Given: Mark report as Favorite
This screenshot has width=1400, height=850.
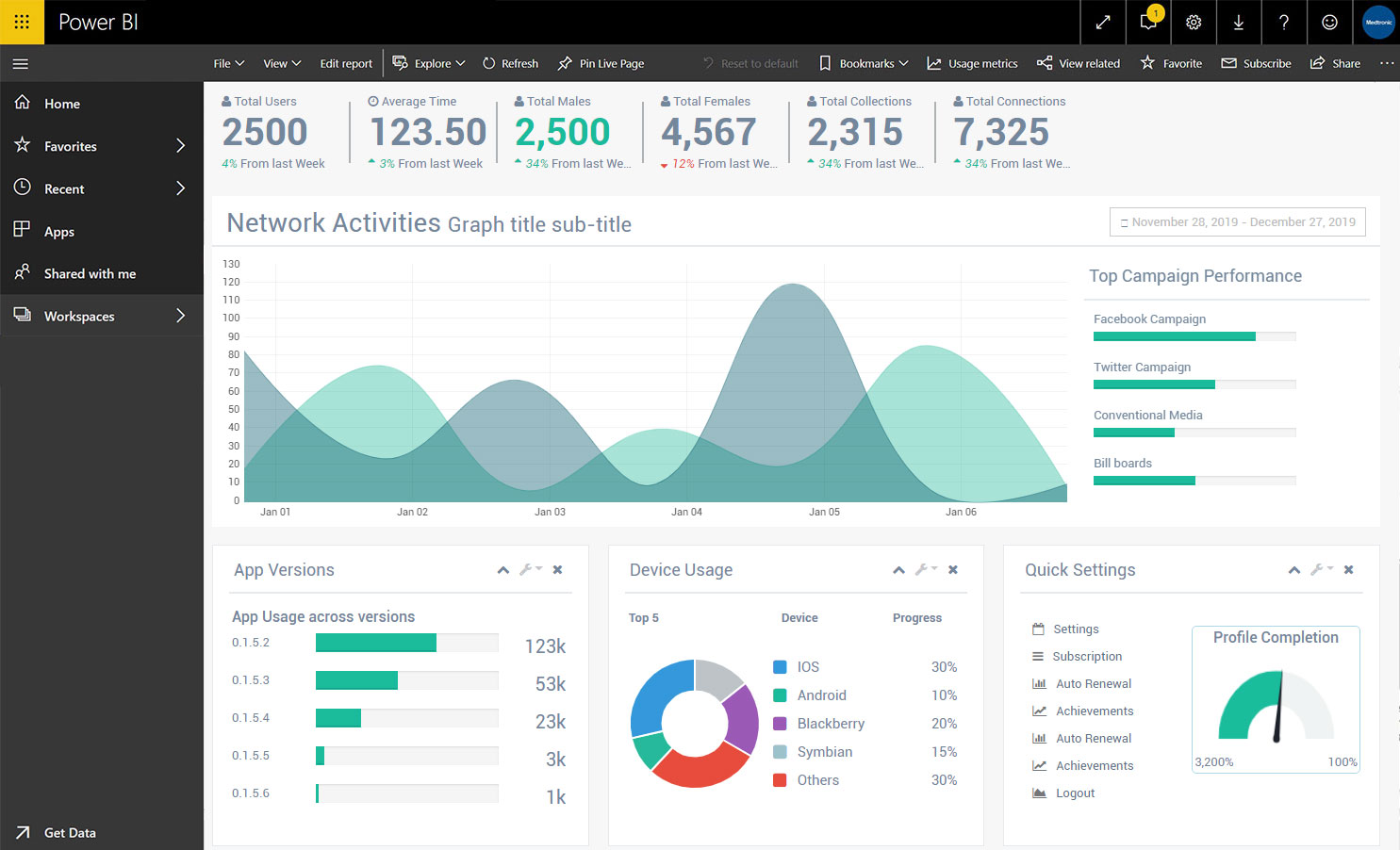Looking at the screenshot, I should pyautogui.click(x=1171, y=63).
